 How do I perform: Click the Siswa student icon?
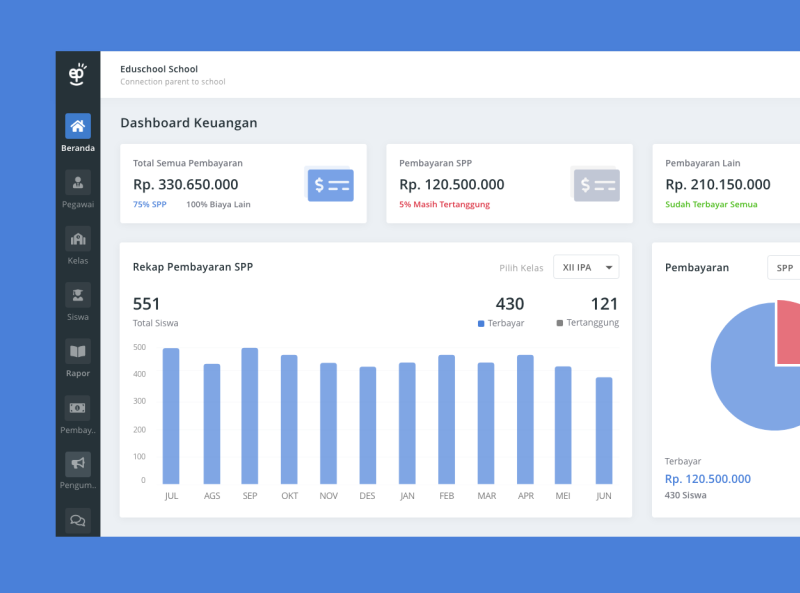pyautogui.click(x=78, y=295)
